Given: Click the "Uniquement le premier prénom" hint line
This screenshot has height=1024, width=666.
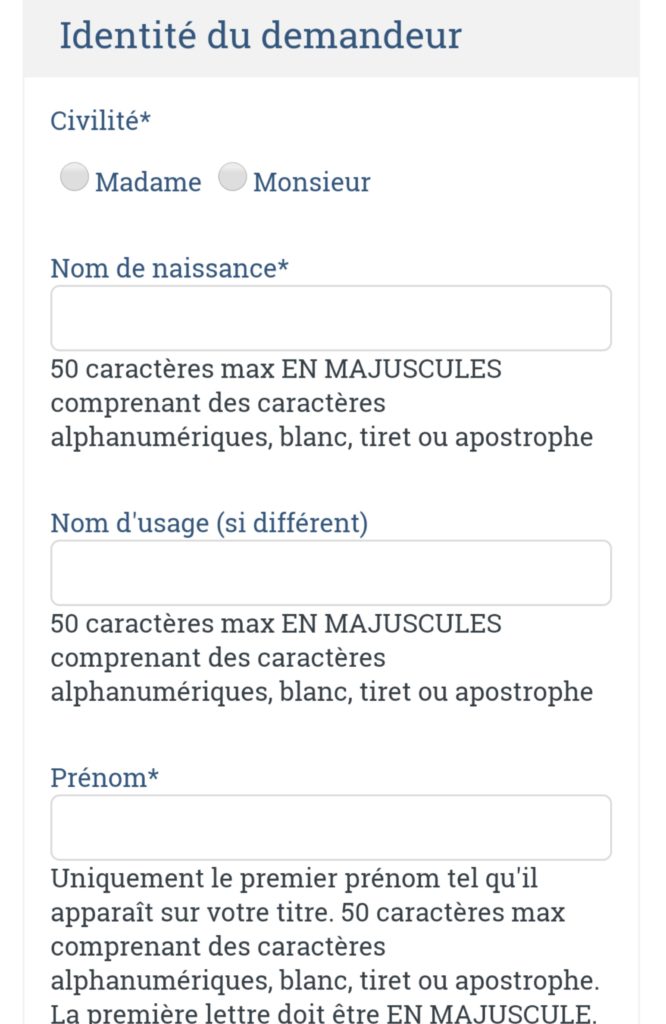Looking at the screenshot, I should point(294,878).
